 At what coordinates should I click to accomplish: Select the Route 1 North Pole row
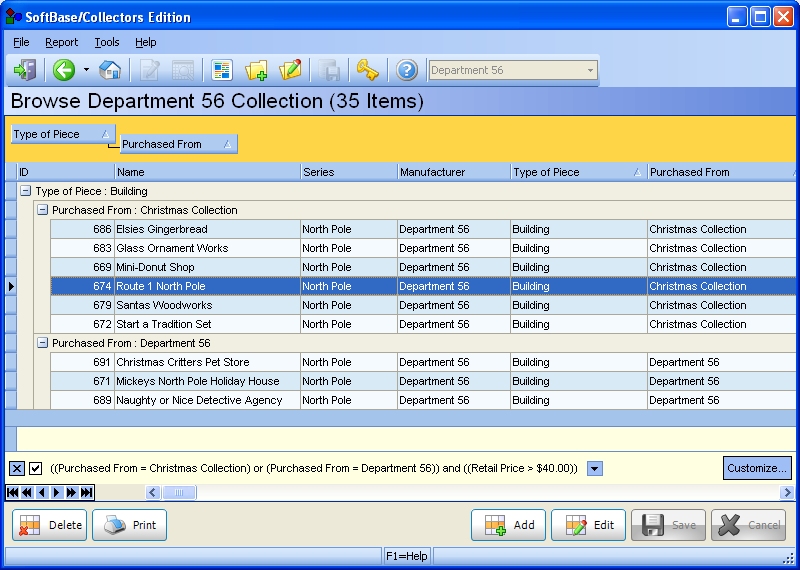pyautogui.click(x=423, y=286)
